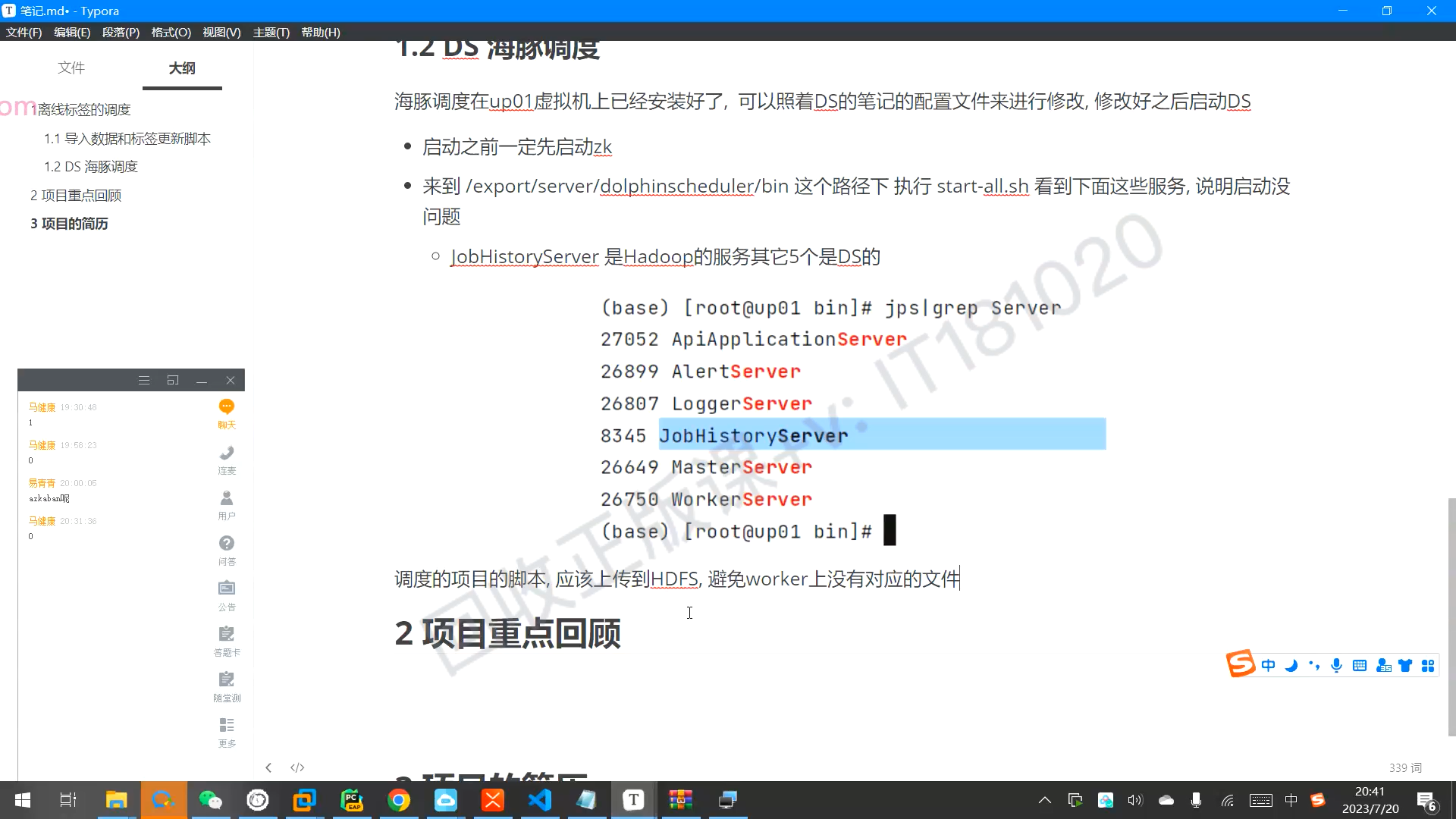Toggle Sogou Chinese/English input mode

[x=1268, y=665]
